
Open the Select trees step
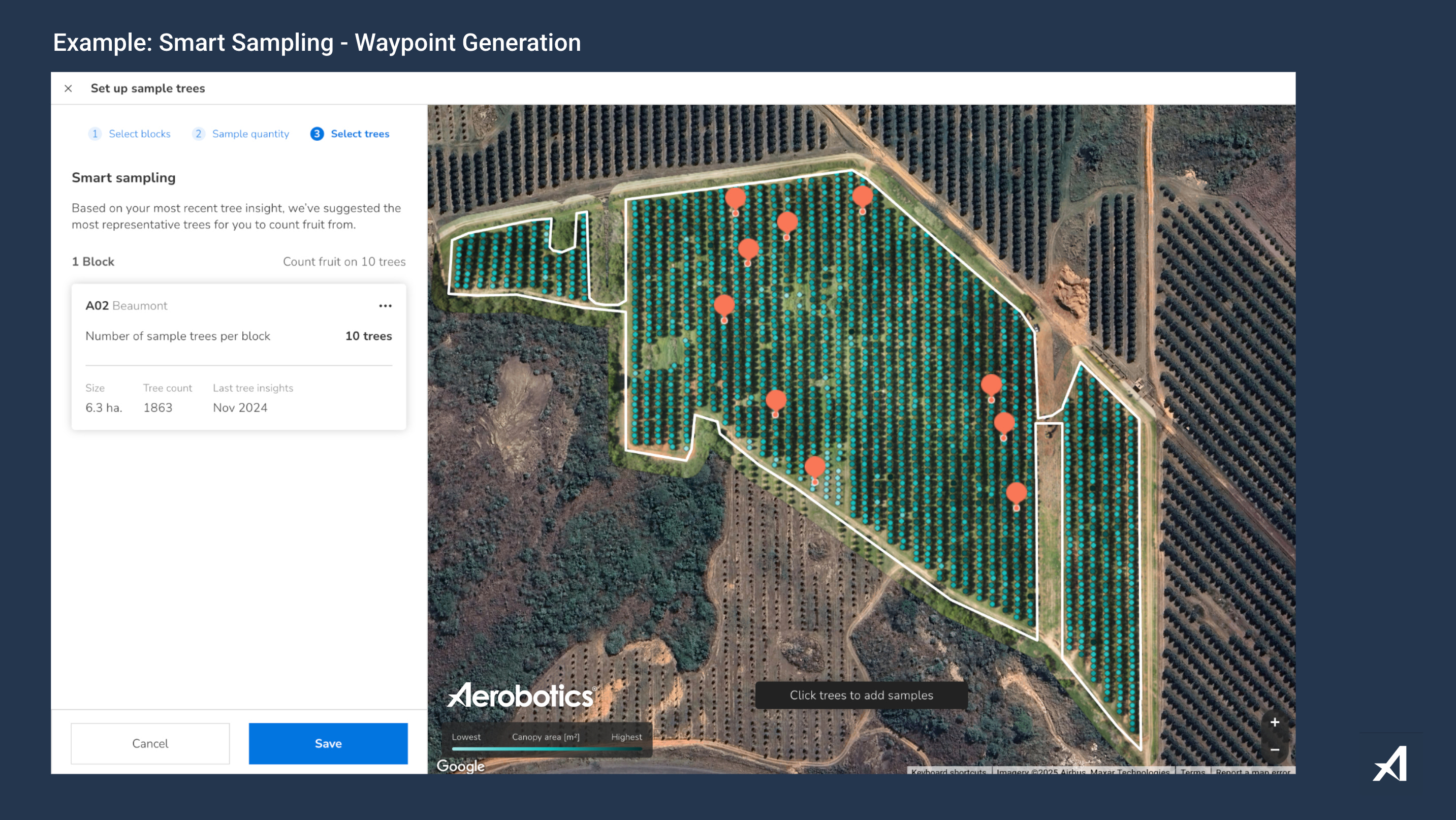pos(360,134)
